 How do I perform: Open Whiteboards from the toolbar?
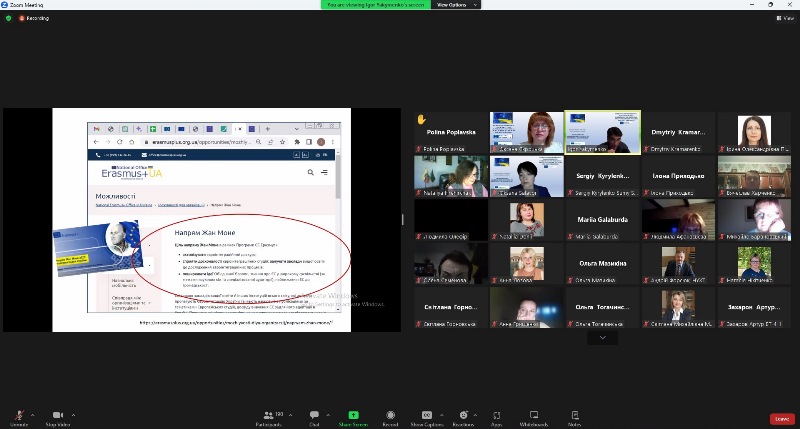coord(533,417)
